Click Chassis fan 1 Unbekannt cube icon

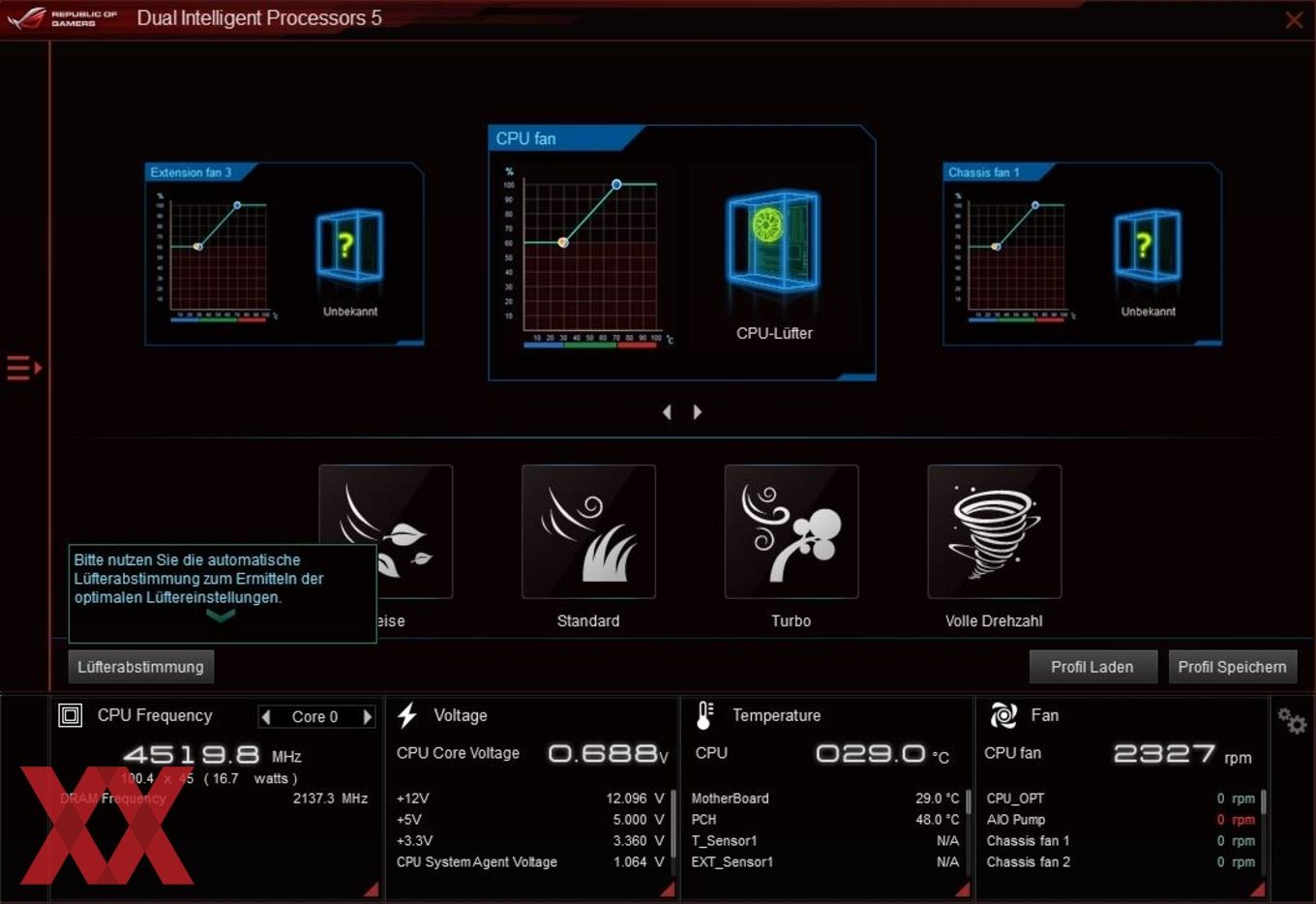[x=1148, y=246]
